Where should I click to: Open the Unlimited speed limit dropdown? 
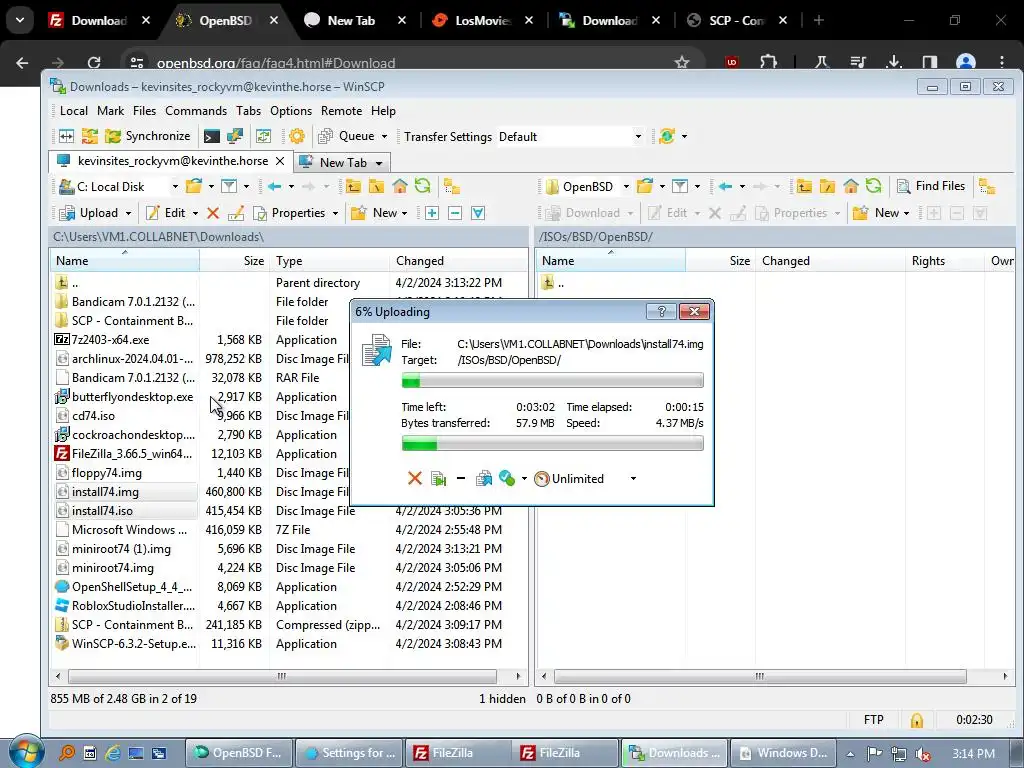tap(633, 479)
